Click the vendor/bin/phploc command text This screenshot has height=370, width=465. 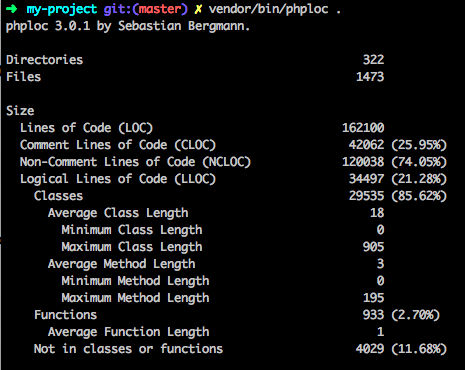(x=268, y=9)
